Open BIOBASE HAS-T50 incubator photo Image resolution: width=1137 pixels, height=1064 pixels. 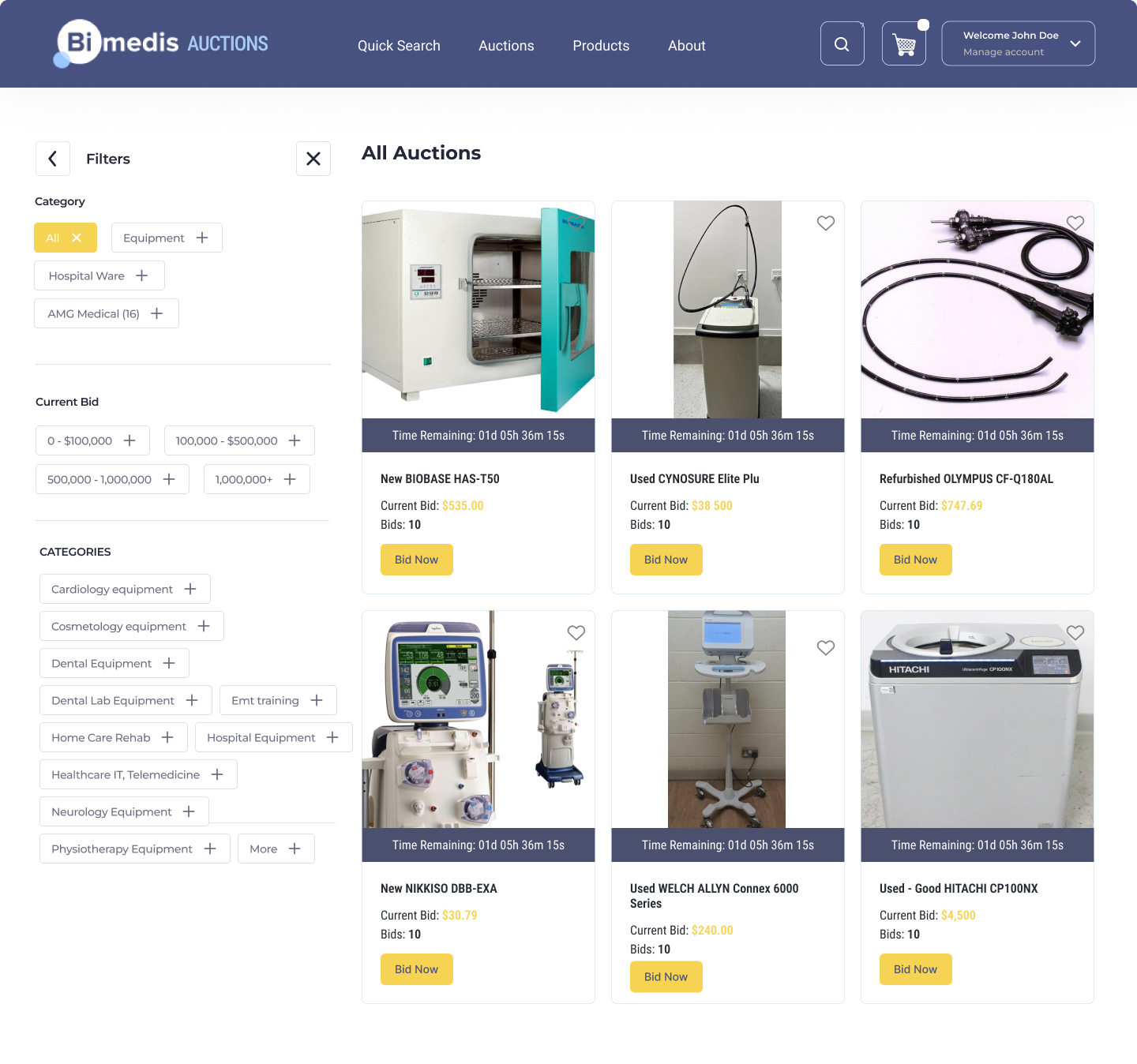[478, 309]
